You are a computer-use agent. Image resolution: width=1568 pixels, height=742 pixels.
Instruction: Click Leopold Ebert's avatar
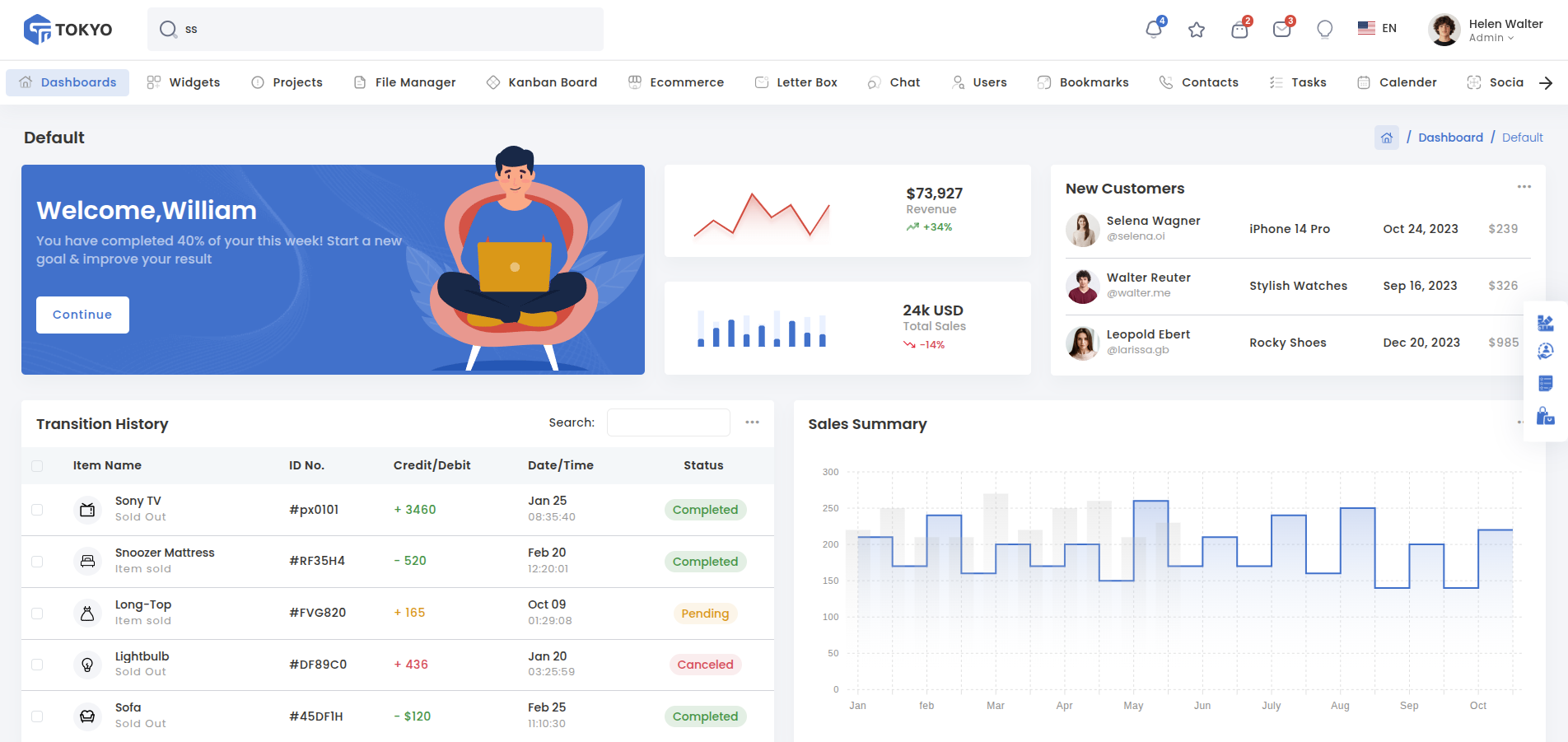(x=1083, y=343)
